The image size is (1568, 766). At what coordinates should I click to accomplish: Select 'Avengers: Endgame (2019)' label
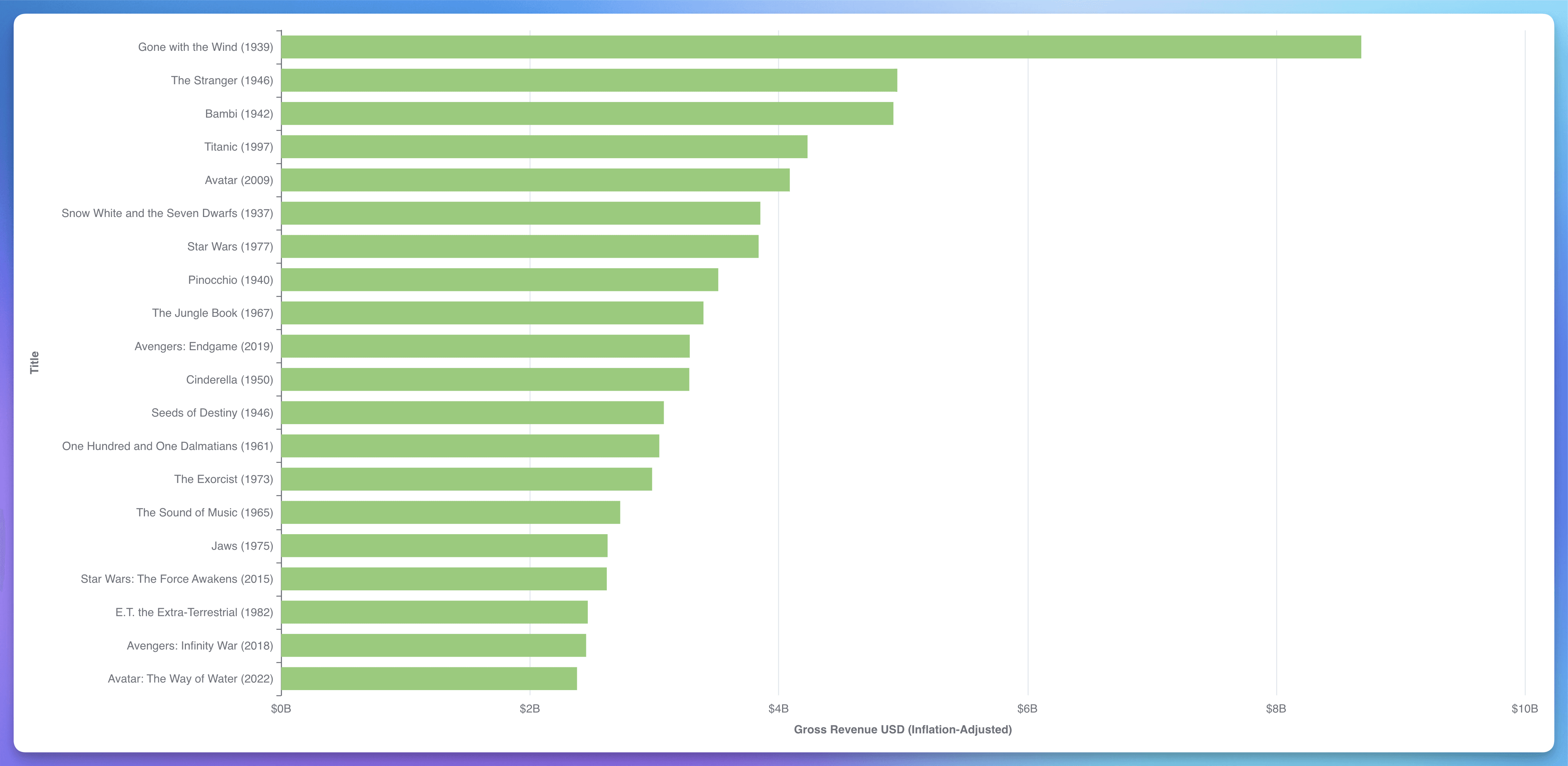[204, 346]
